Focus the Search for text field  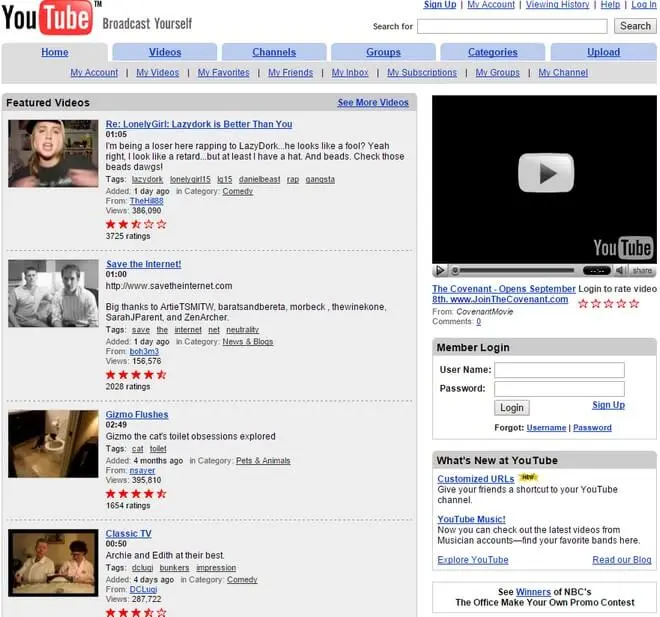tap(511, 26)
